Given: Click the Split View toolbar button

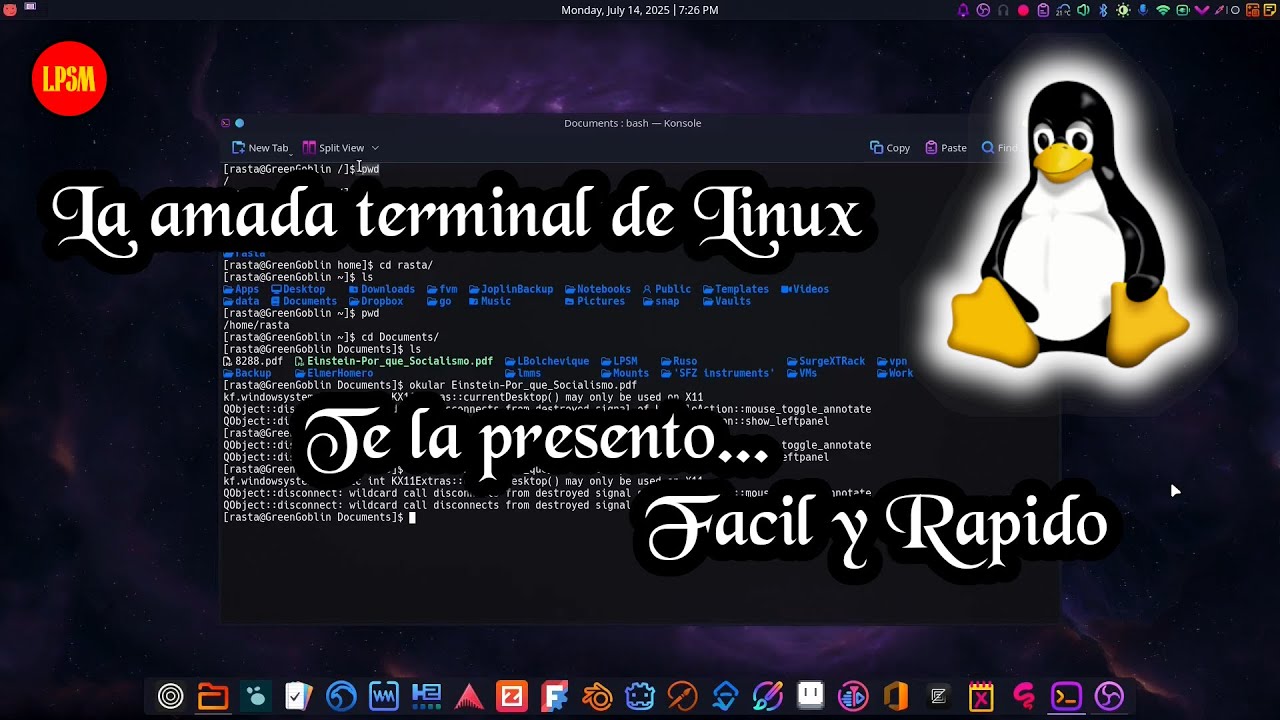Looking at the screenshot, I should [x=333, y=148].
